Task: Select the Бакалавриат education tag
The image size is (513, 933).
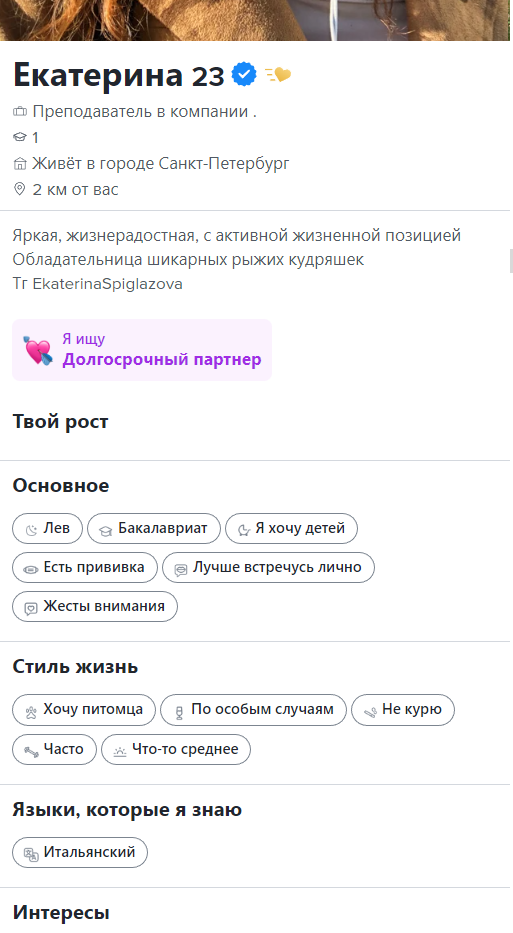Action: tap(154, 528)
